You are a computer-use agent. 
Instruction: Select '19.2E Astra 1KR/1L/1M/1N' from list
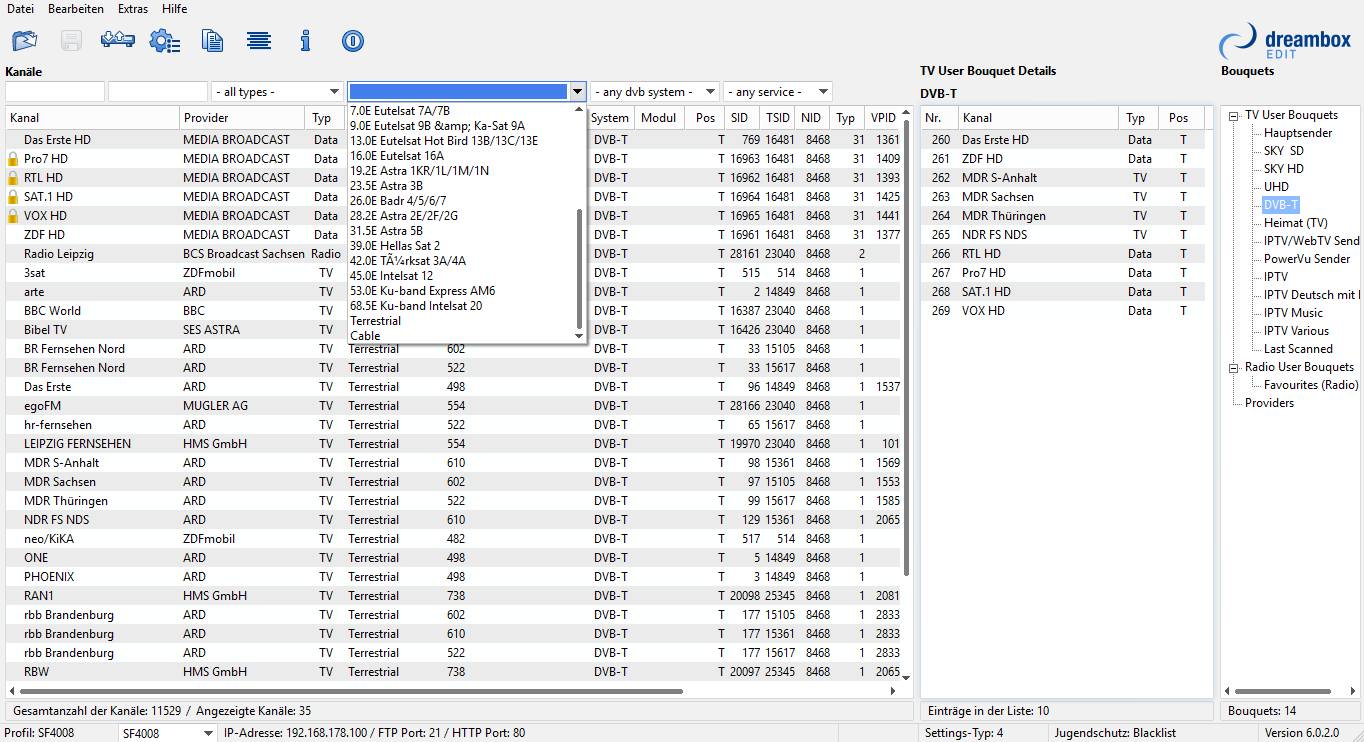click(419, 171)
